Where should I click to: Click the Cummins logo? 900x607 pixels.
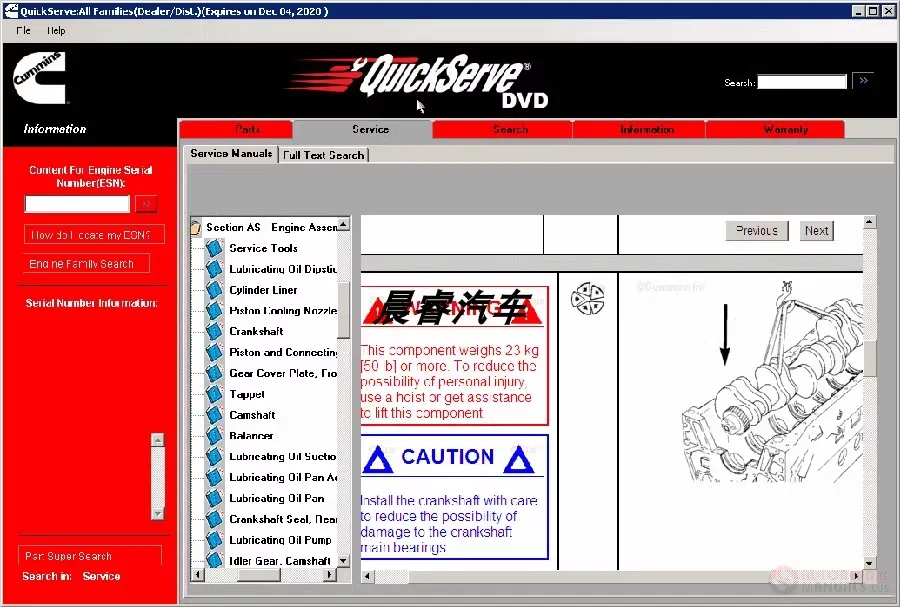pyautogui.click(x=40, y=77)
